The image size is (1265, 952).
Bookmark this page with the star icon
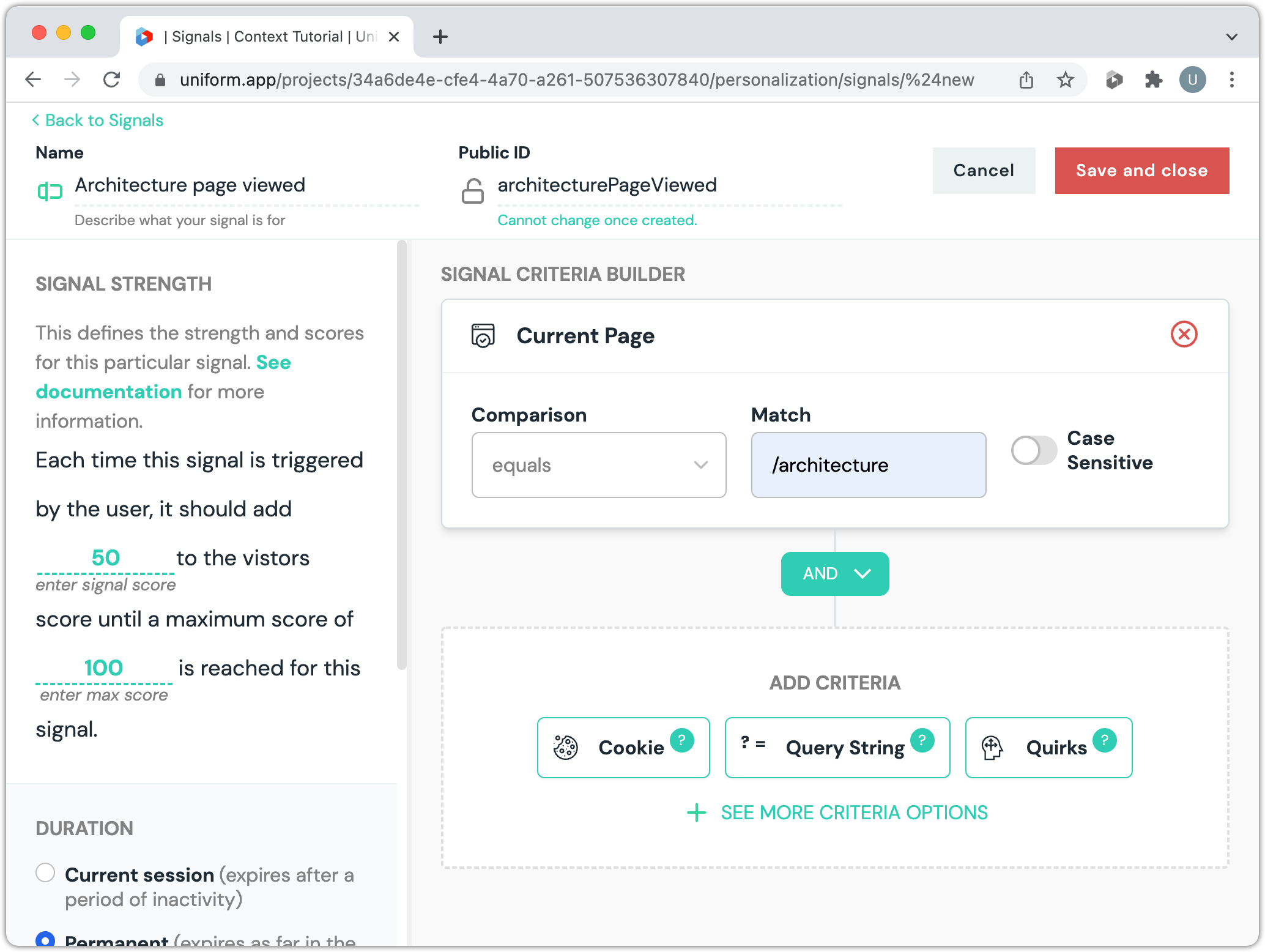[1065, 80]
